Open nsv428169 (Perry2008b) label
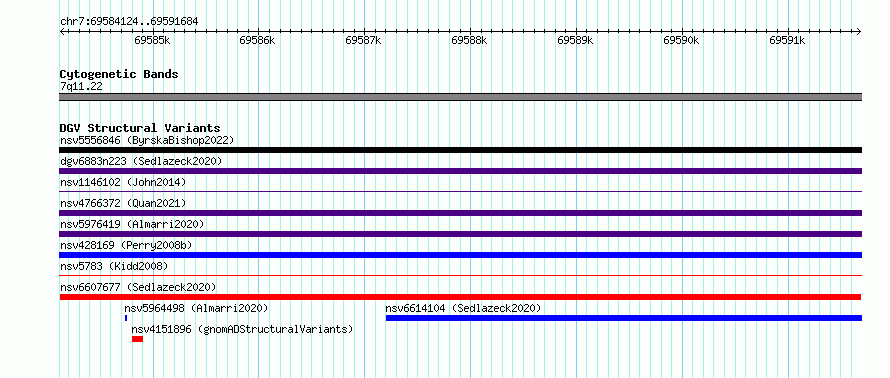890x378 pixels. click(x=126, y=245)
